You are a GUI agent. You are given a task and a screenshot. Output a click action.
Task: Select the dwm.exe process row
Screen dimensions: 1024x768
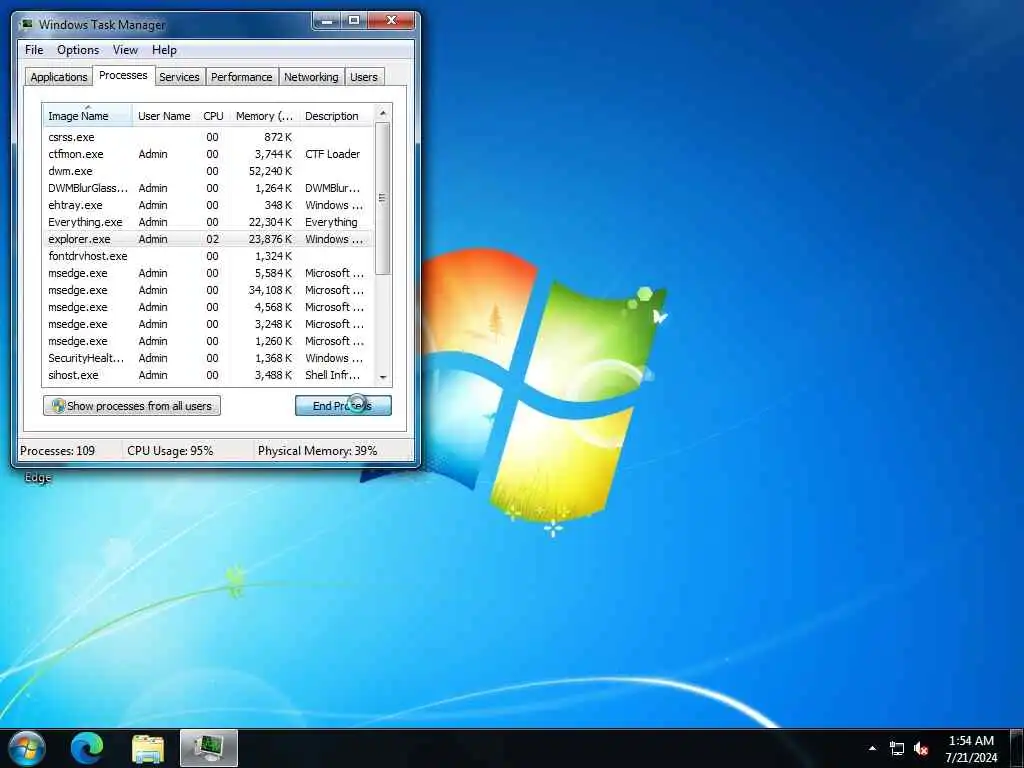coord(209,171)
